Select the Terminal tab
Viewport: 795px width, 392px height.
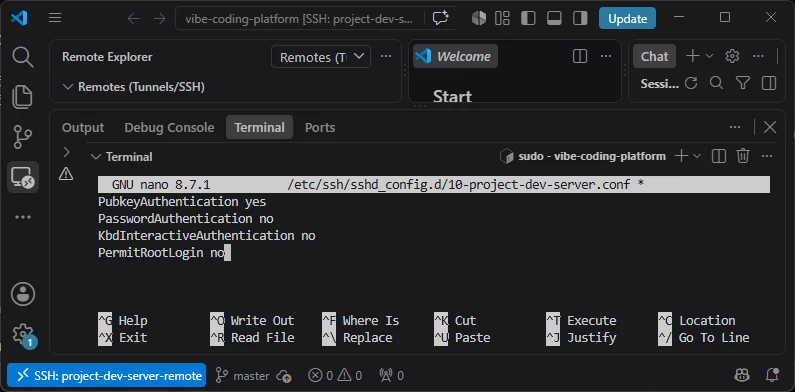pos(259,127)
